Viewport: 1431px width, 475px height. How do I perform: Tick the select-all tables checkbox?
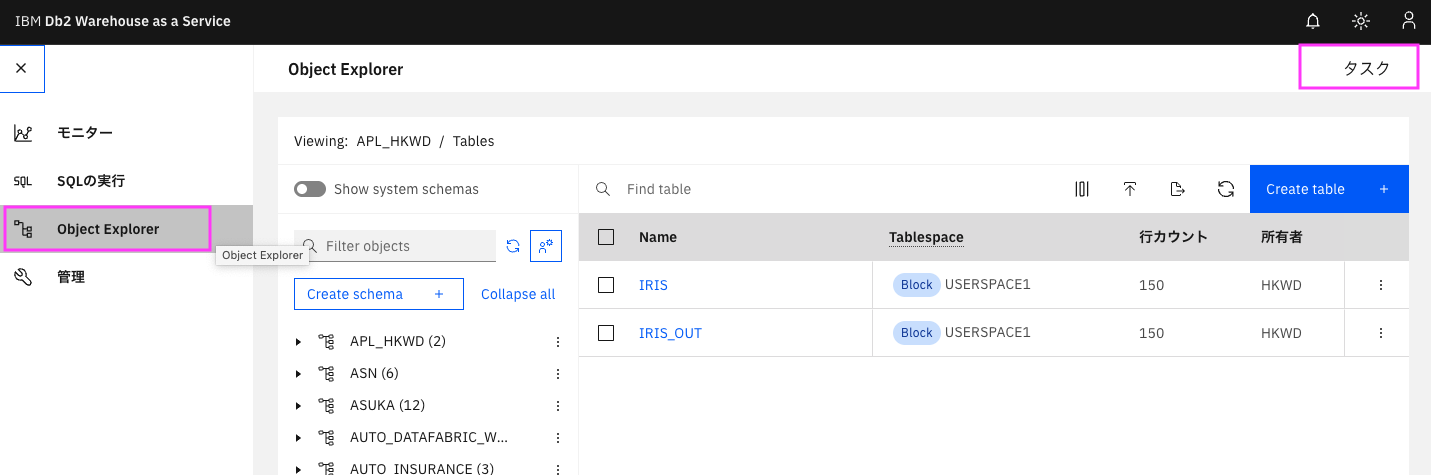(x=606, y=237)
